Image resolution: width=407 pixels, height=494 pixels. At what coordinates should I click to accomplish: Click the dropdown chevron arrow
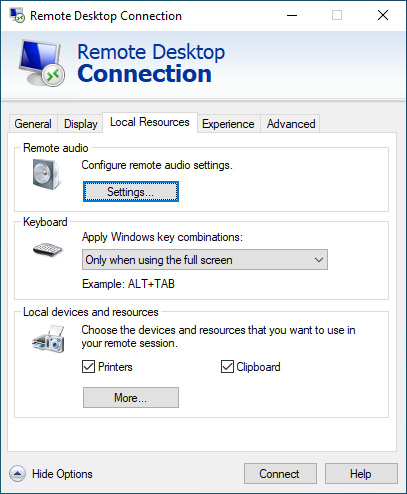click(319, 260)
